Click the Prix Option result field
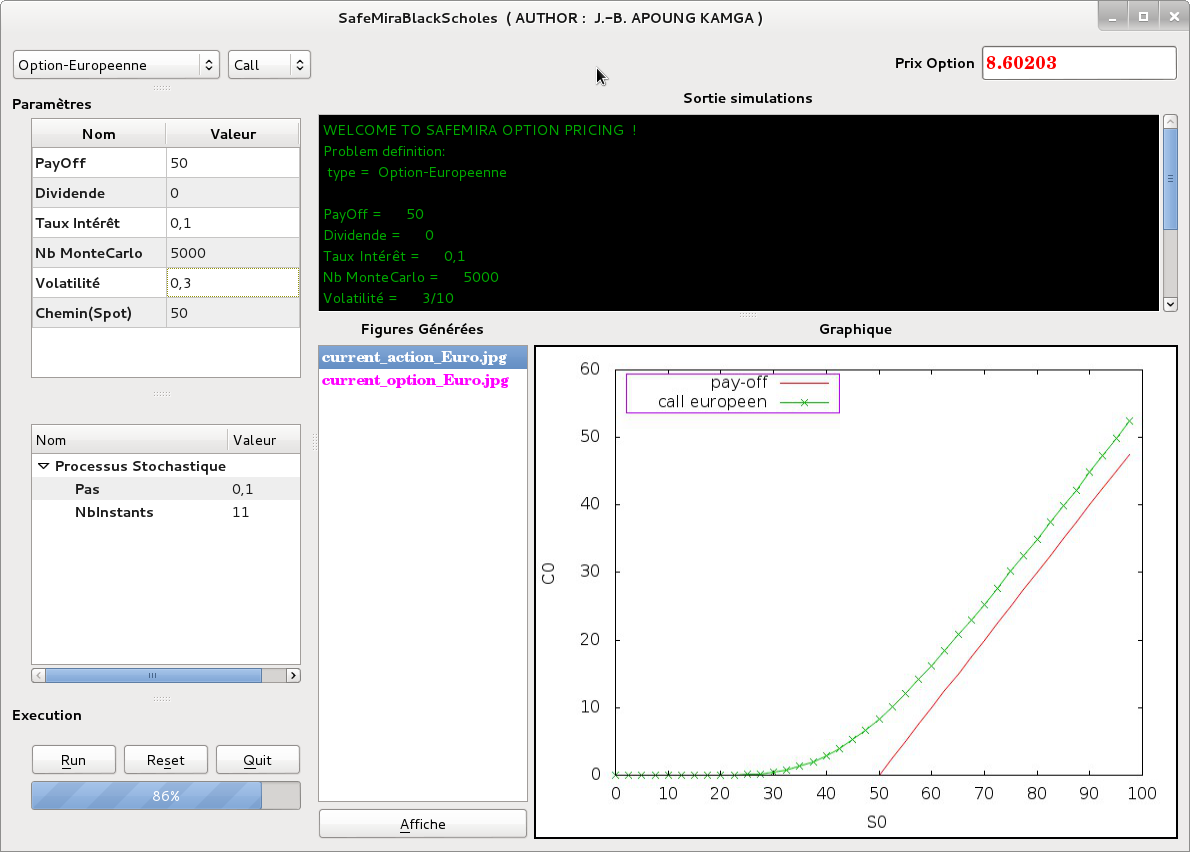 tap(1079, 63)
